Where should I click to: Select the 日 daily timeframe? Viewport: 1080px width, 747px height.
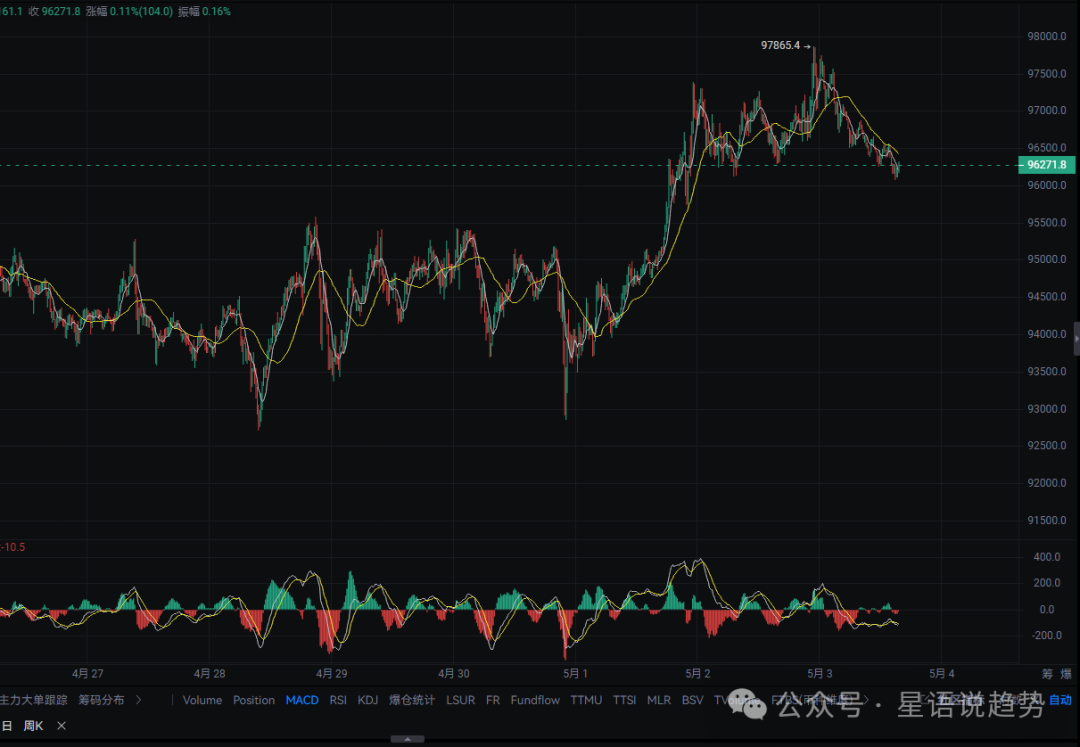(x=7, y=726)
